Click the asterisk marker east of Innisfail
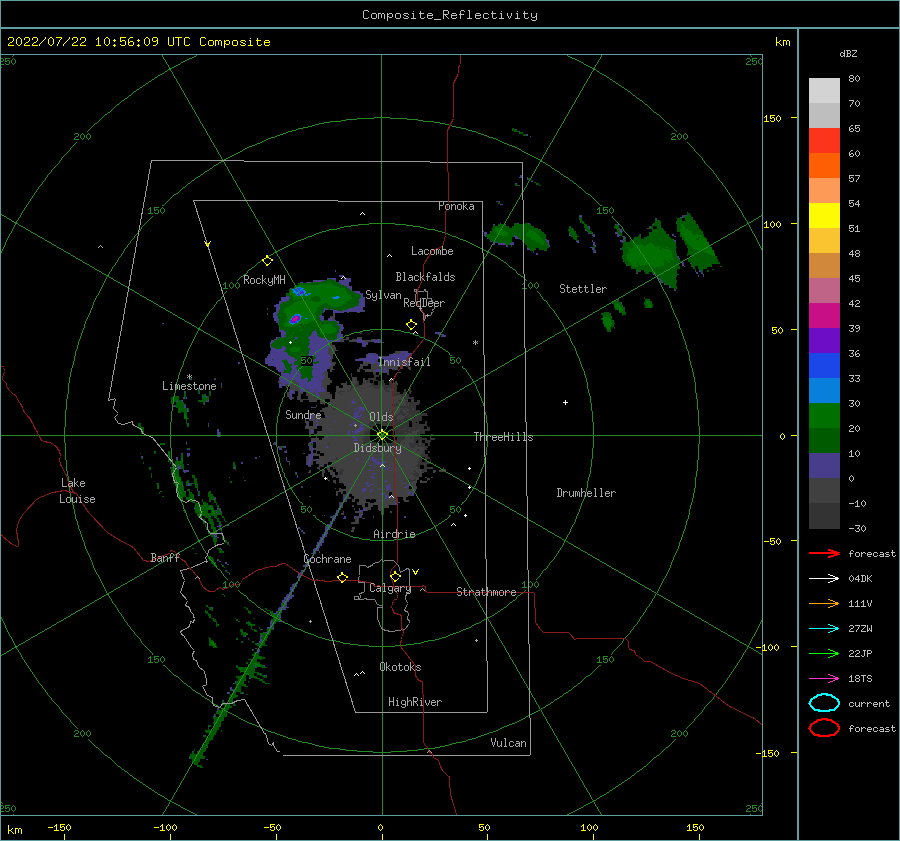This screenshot has width=900, height=841. [475, 343]
